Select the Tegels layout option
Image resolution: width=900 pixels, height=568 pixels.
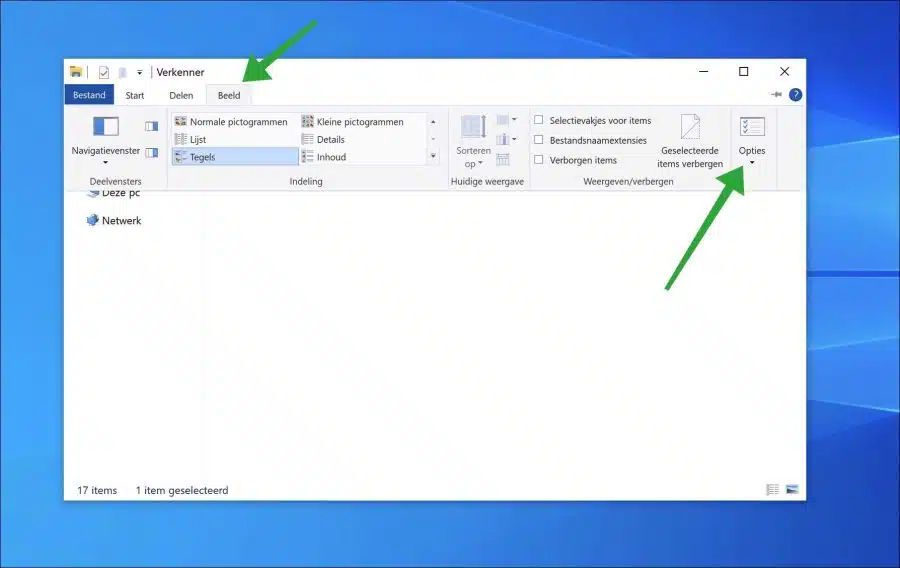click(x=235, y=157)
